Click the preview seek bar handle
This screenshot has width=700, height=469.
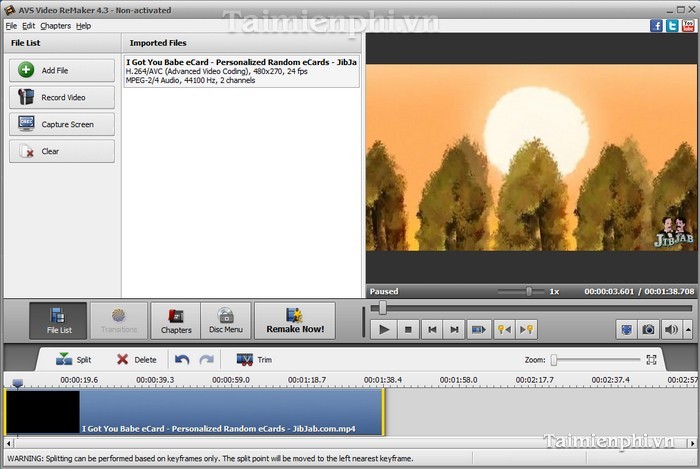pos(383,307)
